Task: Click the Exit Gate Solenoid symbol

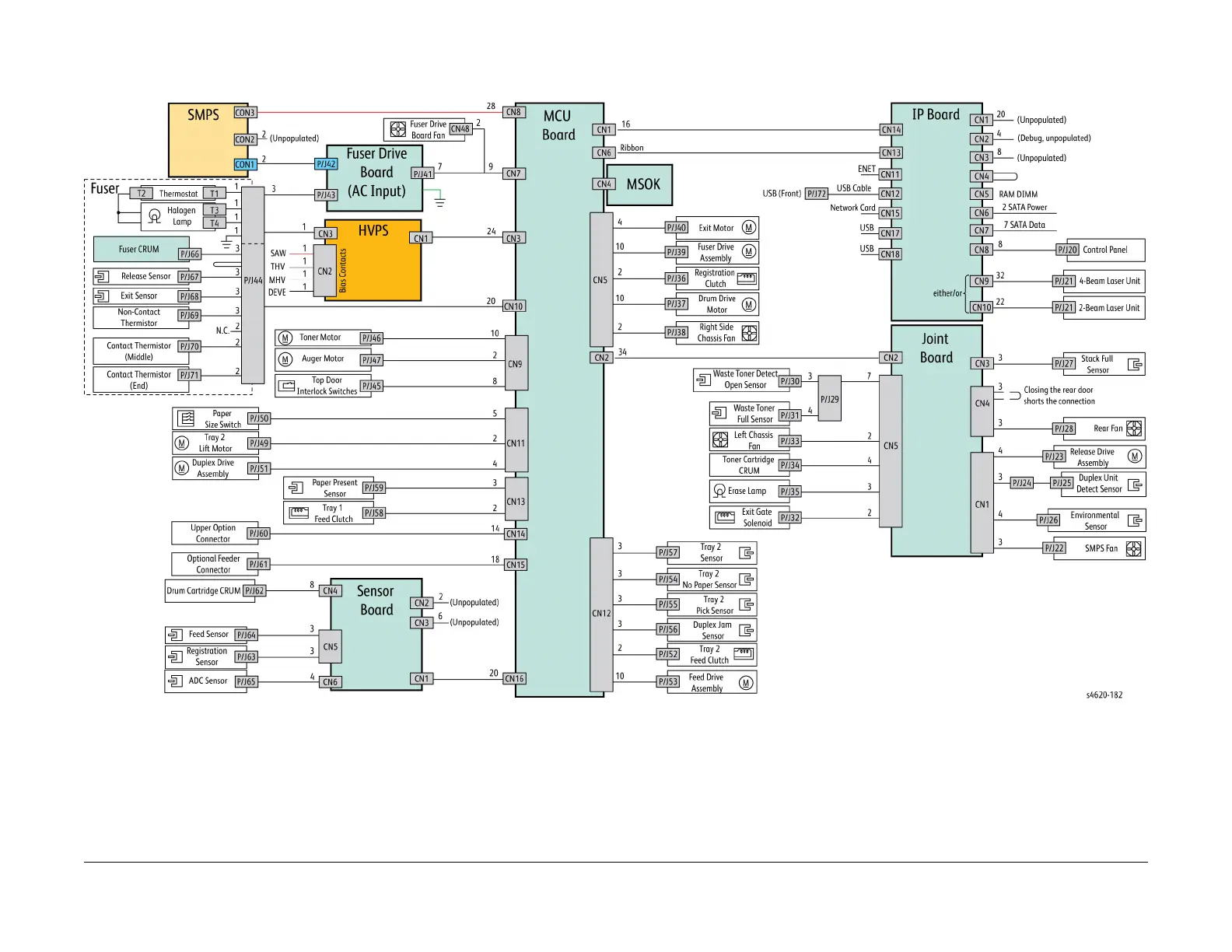Action: tap(725, 516)
